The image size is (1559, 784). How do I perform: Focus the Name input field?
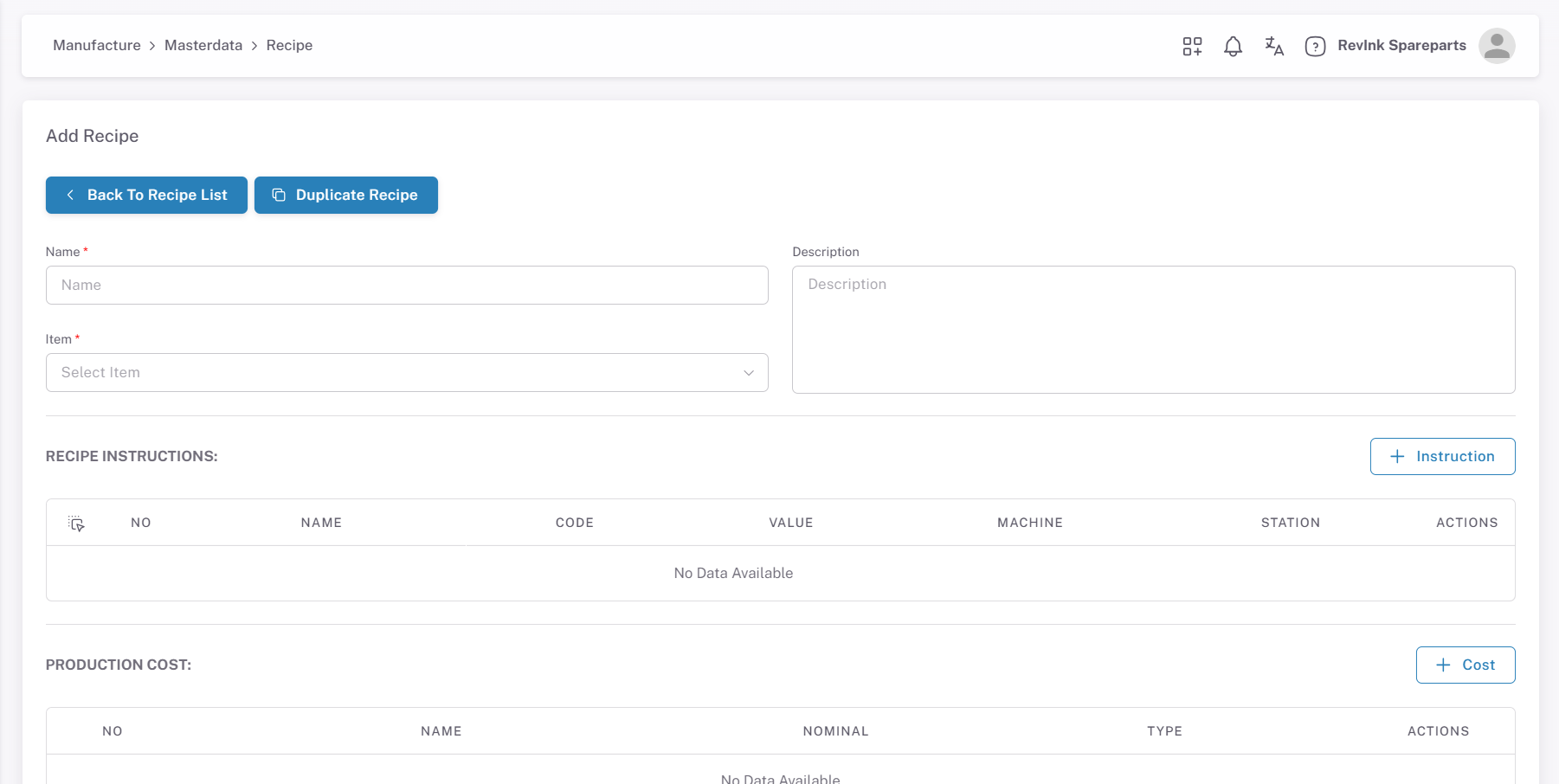pos(406,285)
